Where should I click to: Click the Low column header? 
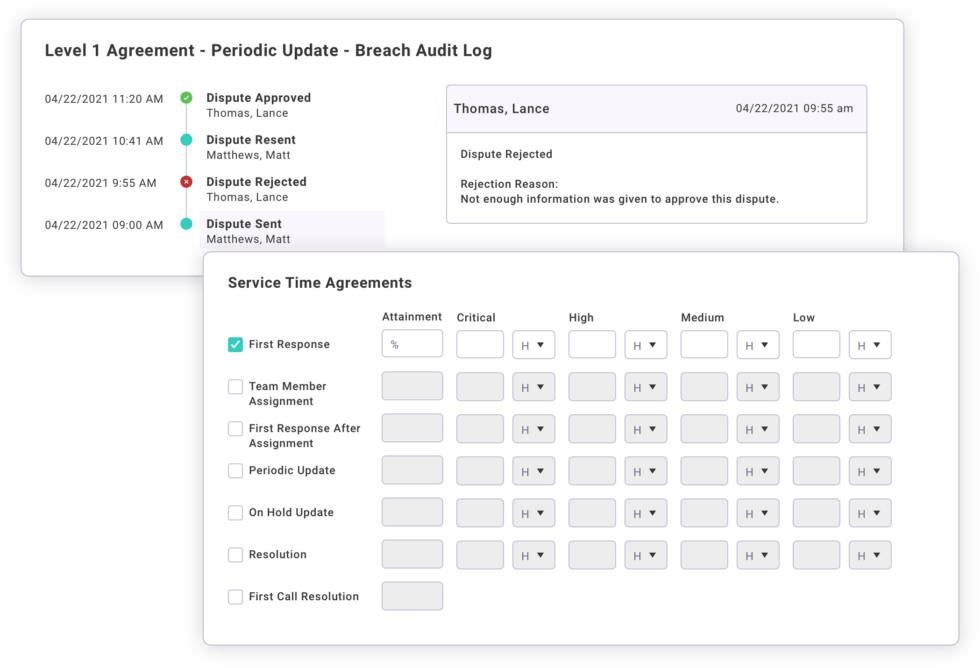(804, 317)
